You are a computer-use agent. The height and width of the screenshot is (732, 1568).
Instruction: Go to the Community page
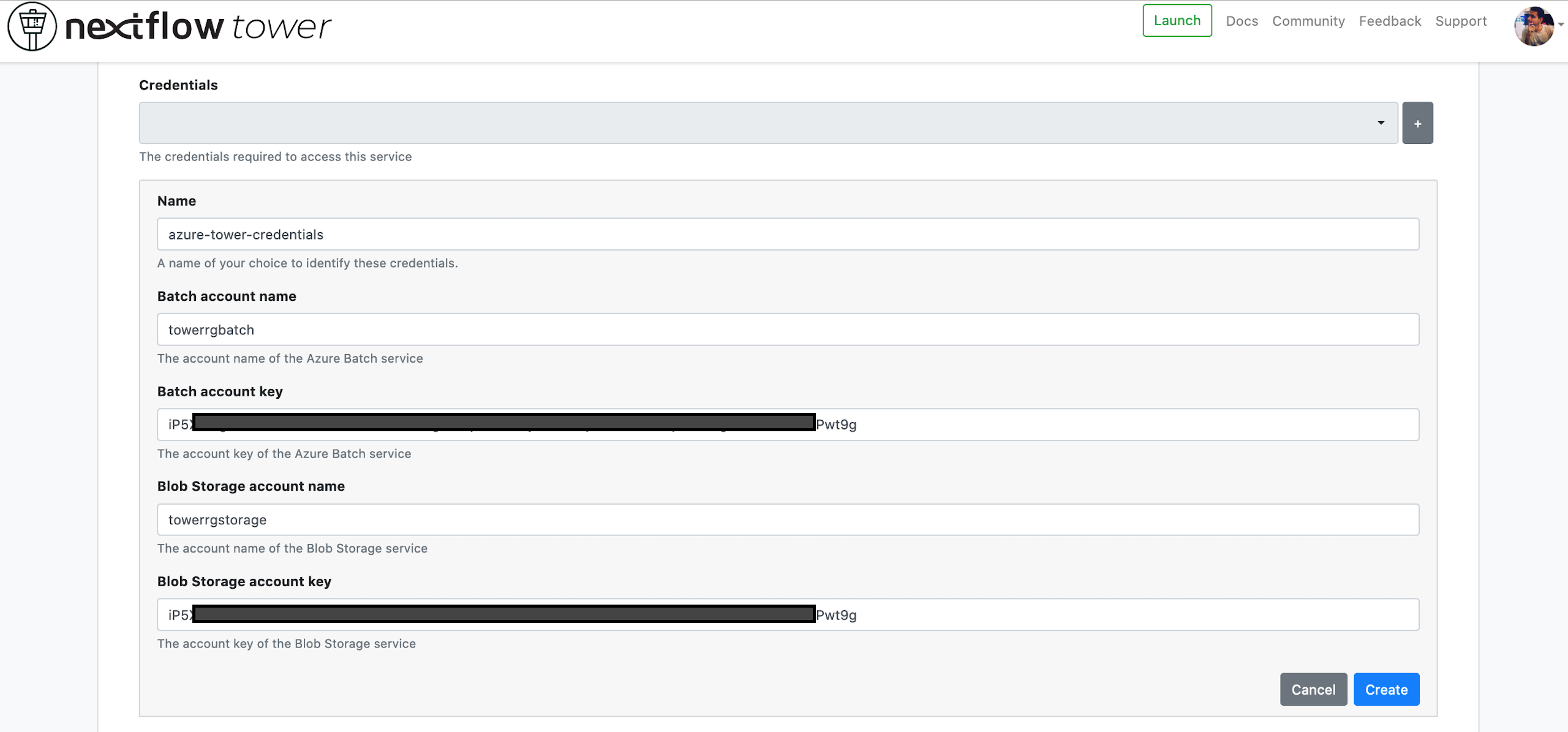coord(1308,21)
